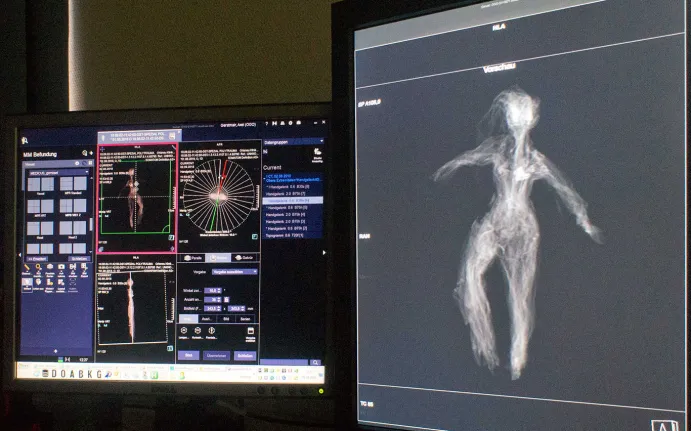Switch to the curved ranges tab
This screenshot has height=431, width=691.
coord(244,258)
